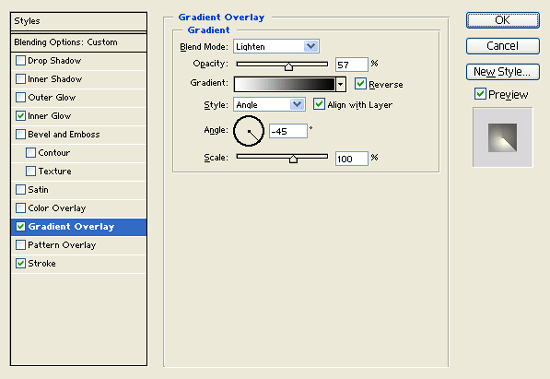Enable the Bevel and Emboss checkbox
The height and width of the screenshot is (379, 550).
coord(21,134)
